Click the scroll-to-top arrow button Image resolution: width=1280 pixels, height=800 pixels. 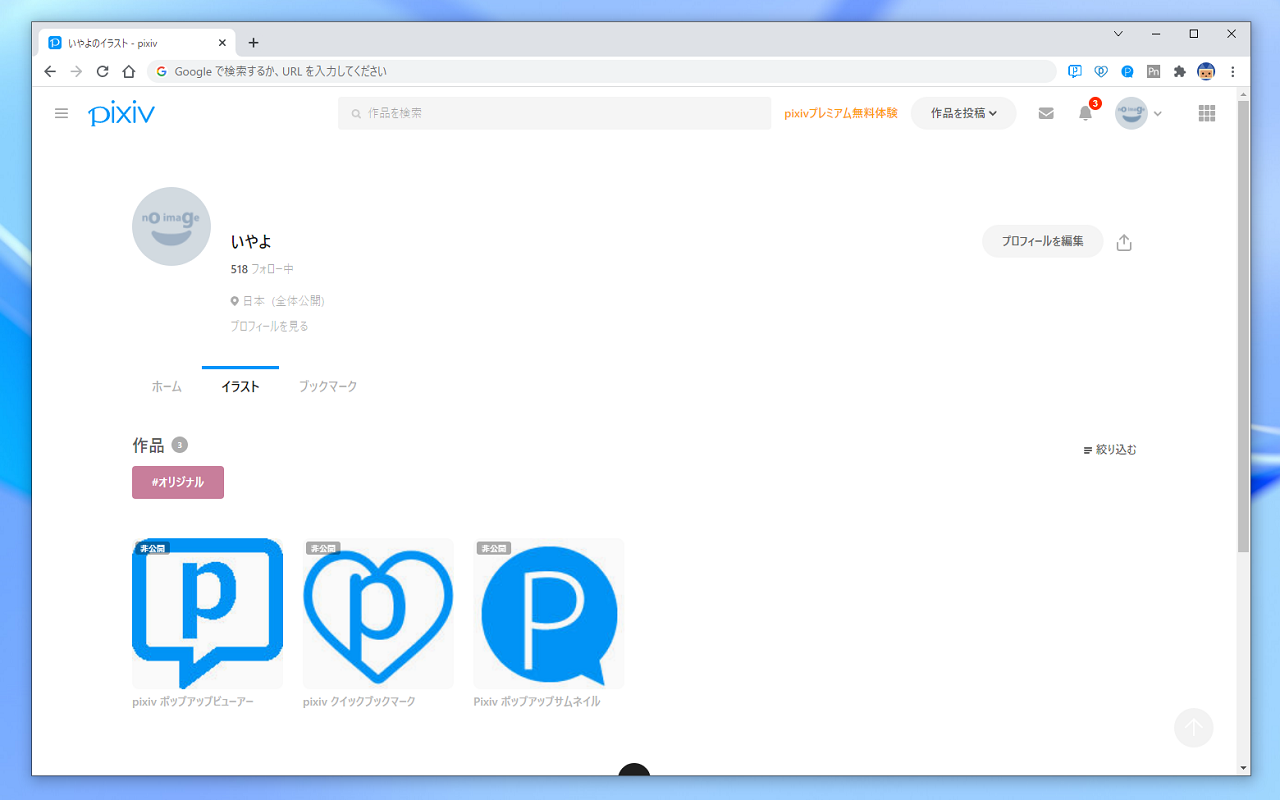[1194, 728]
